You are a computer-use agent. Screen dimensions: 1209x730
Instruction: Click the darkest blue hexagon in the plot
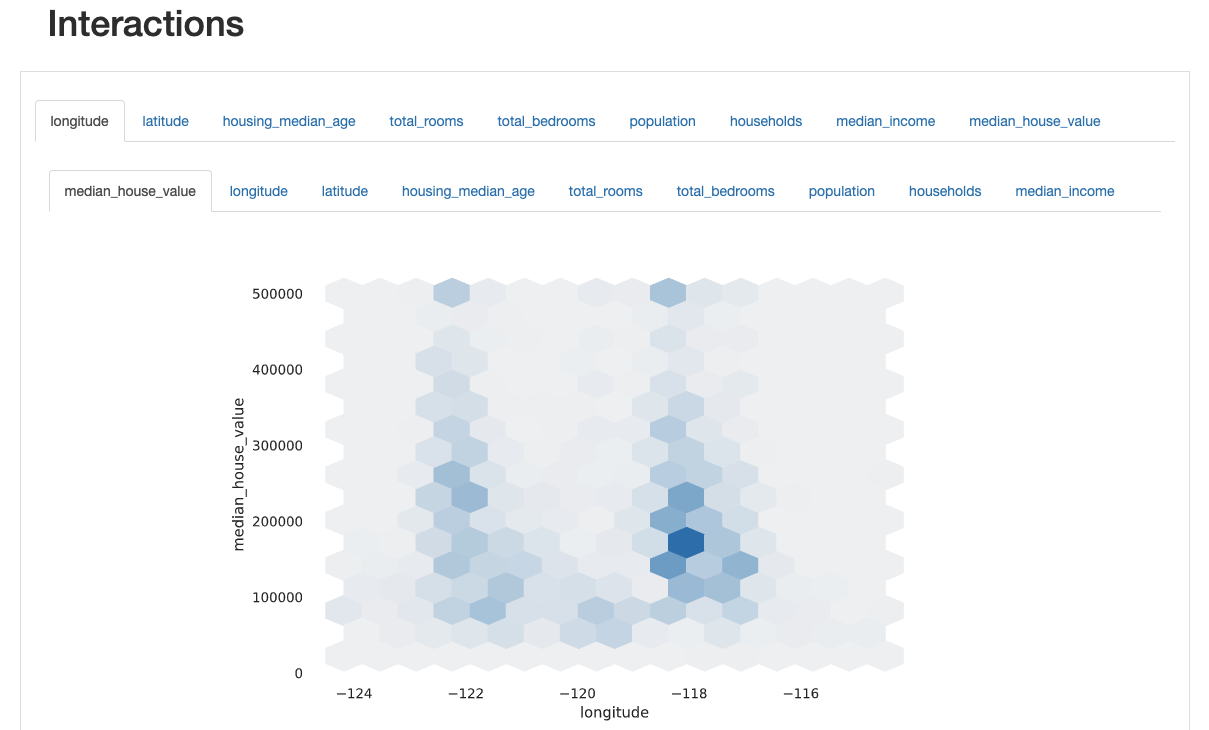click(x=686, y=542)
